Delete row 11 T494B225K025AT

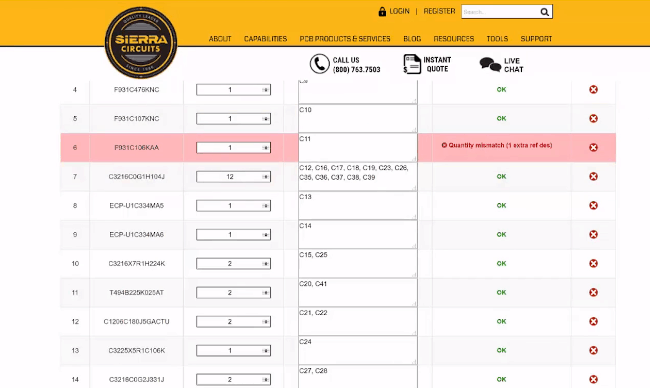click(593, 293)
